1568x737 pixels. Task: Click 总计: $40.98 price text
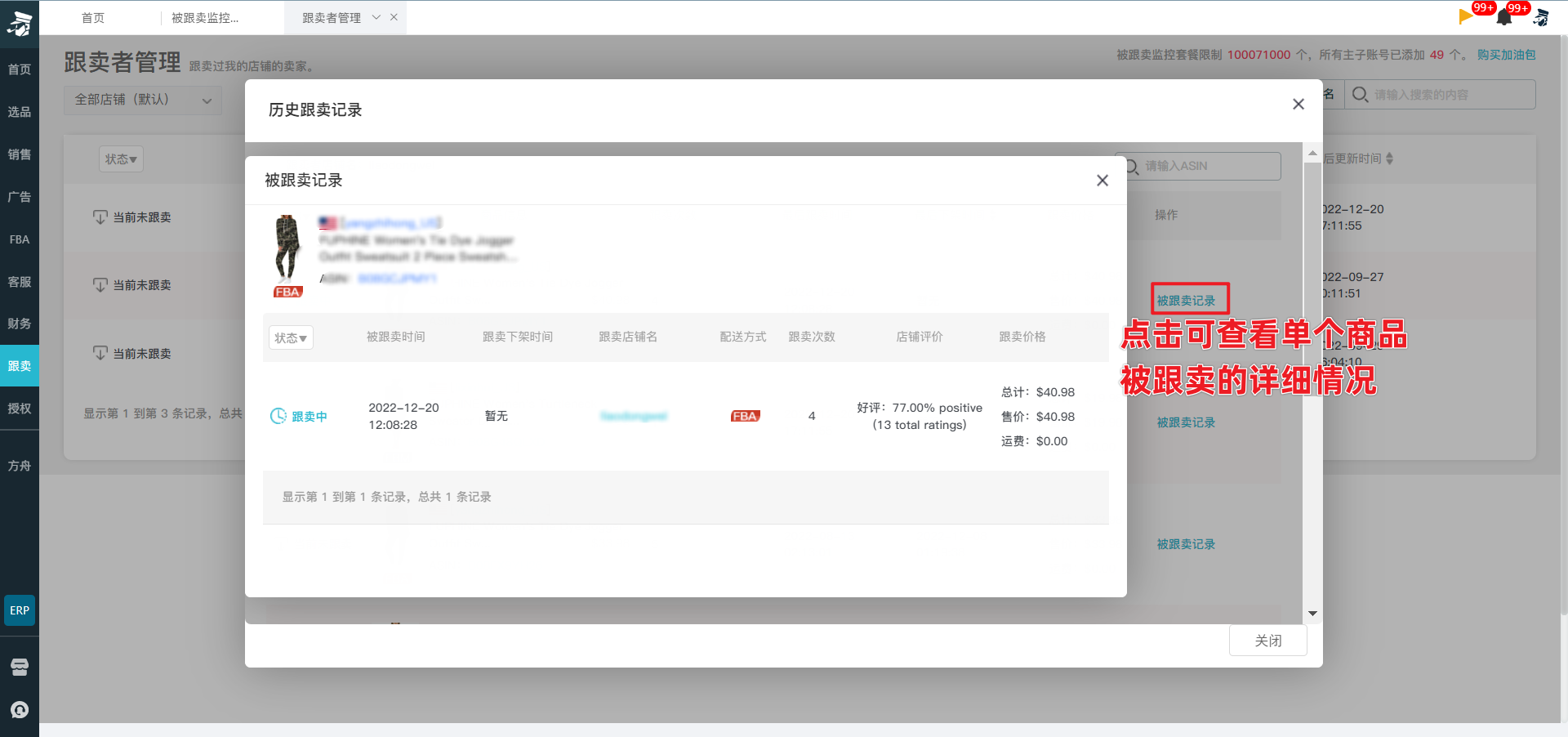click(1038, 392)
